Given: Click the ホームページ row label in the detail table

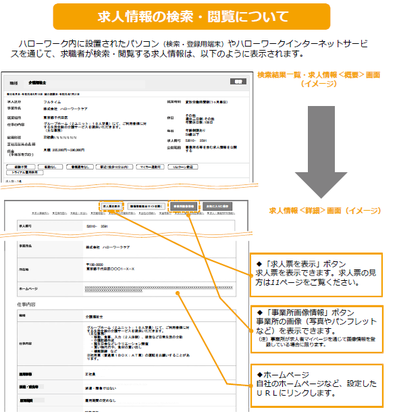Looking at the screenshot, I should coord(29,289).
